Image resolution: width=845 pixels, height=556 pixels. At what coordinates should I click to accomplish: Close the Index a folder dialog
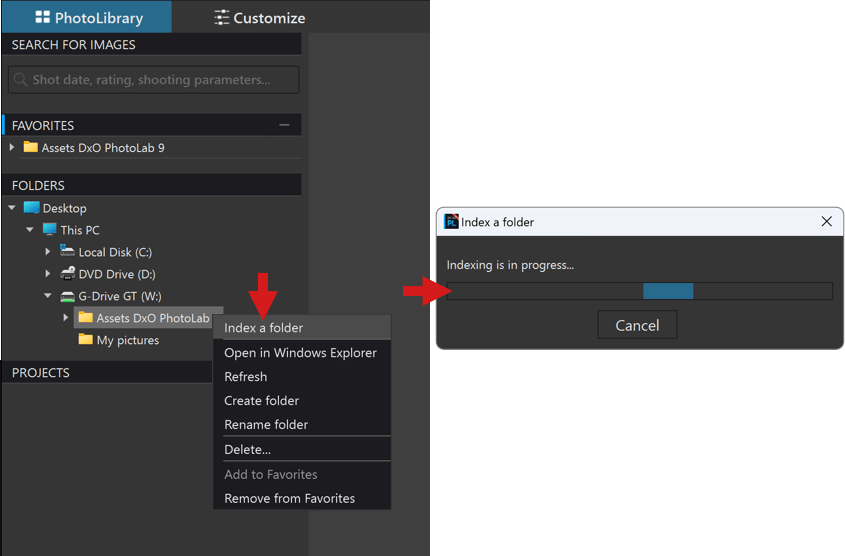point(826,221)
